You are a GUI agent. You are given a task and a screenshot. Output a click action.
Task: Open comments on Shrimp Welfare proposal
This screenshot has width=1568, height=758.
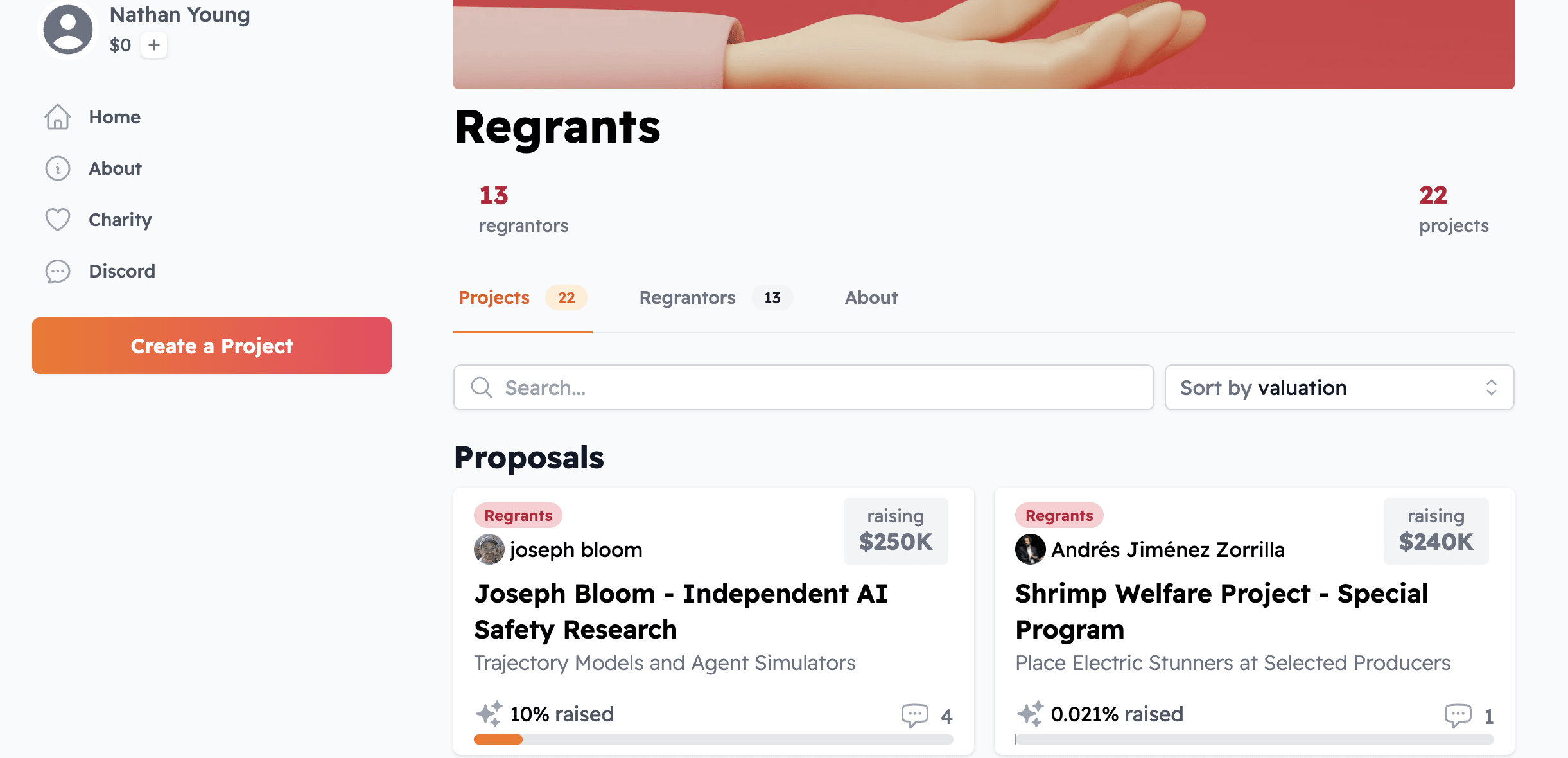(1458, 715)
